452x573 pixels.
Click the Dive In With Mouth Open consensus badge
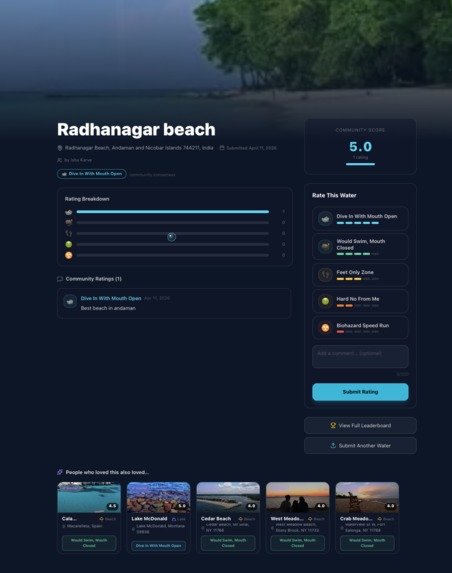point(92,174)
